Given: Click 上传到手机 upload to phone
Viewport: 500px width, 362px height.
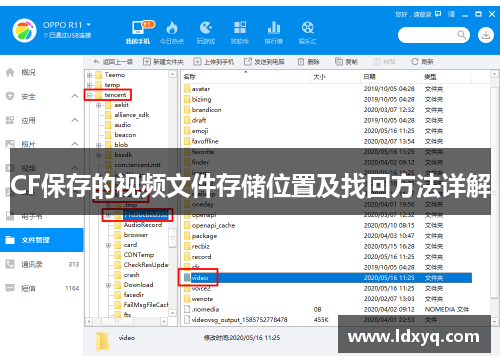Looking at the screenshot, I should 214,62.
